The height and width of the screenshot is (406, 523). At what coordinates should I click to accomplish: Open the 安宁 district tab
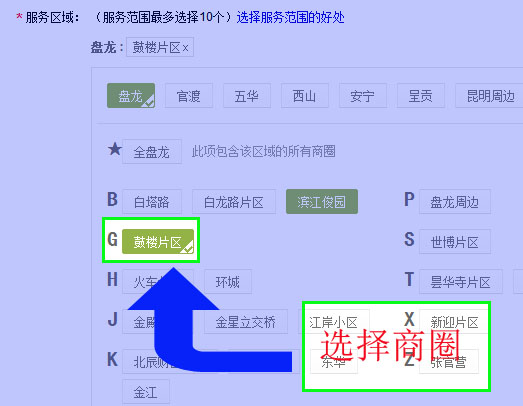363,96
